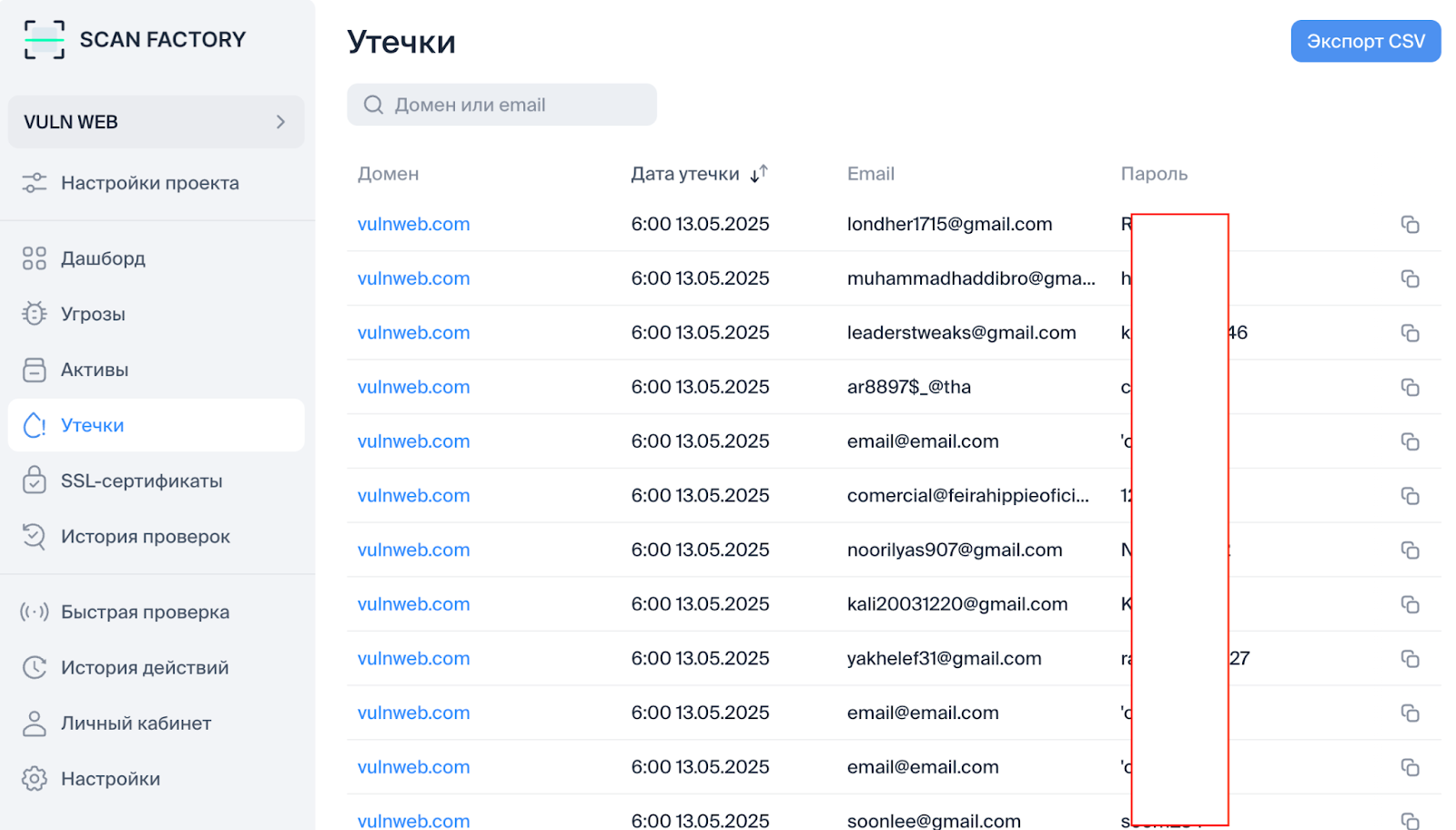Copy password for noorilyas907@gmail.com row
The image size is (1456, 830).
(1410, 551)
